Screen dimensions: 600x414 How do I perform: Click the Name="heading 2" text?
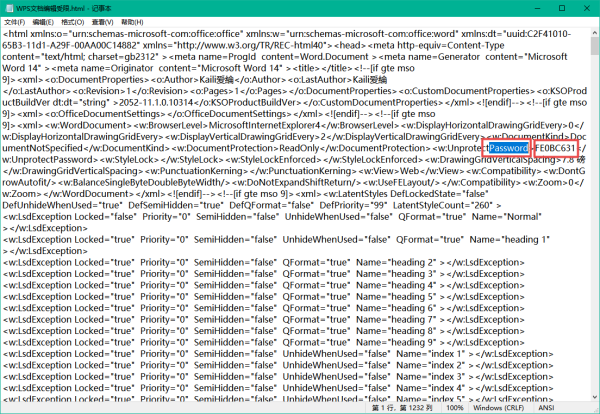[x=396, y=262]
